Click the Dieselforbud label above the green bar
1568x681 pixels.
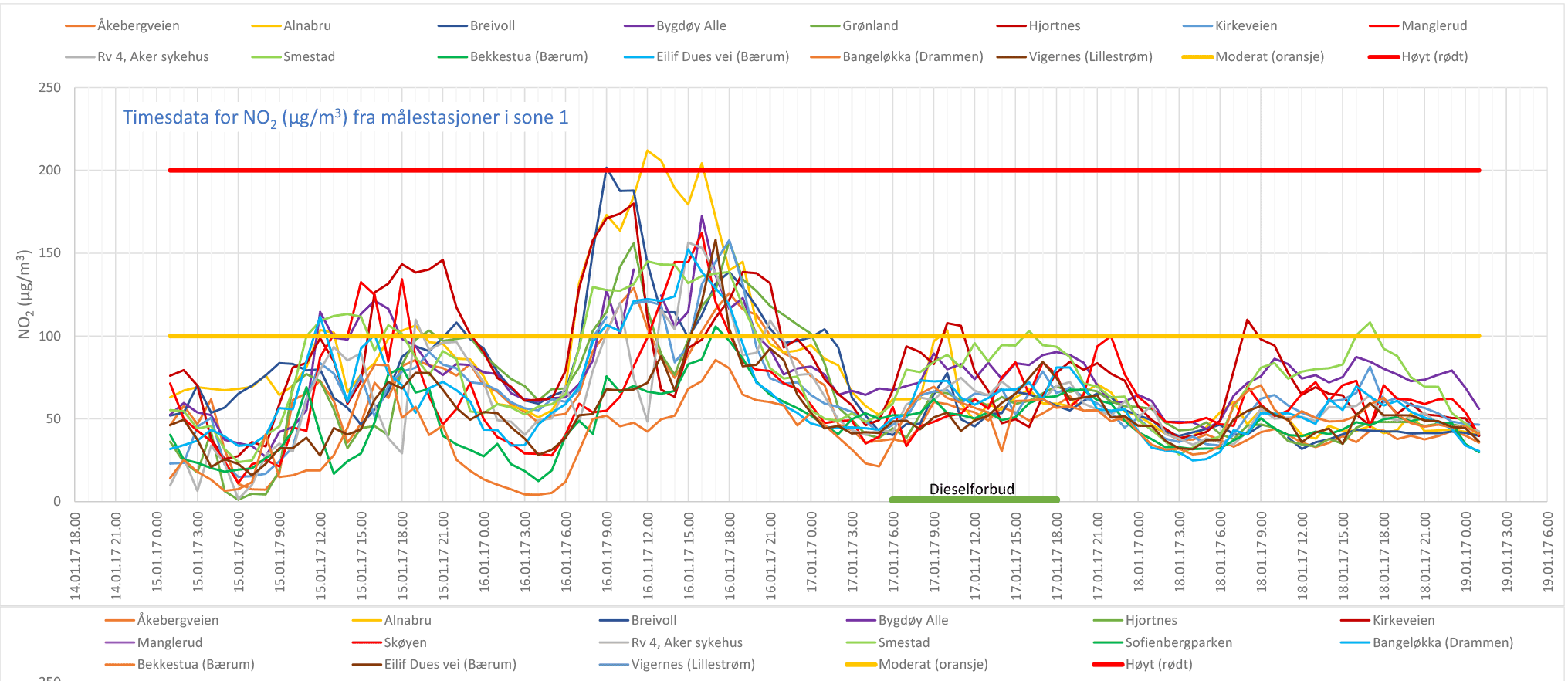click(972, 489)
